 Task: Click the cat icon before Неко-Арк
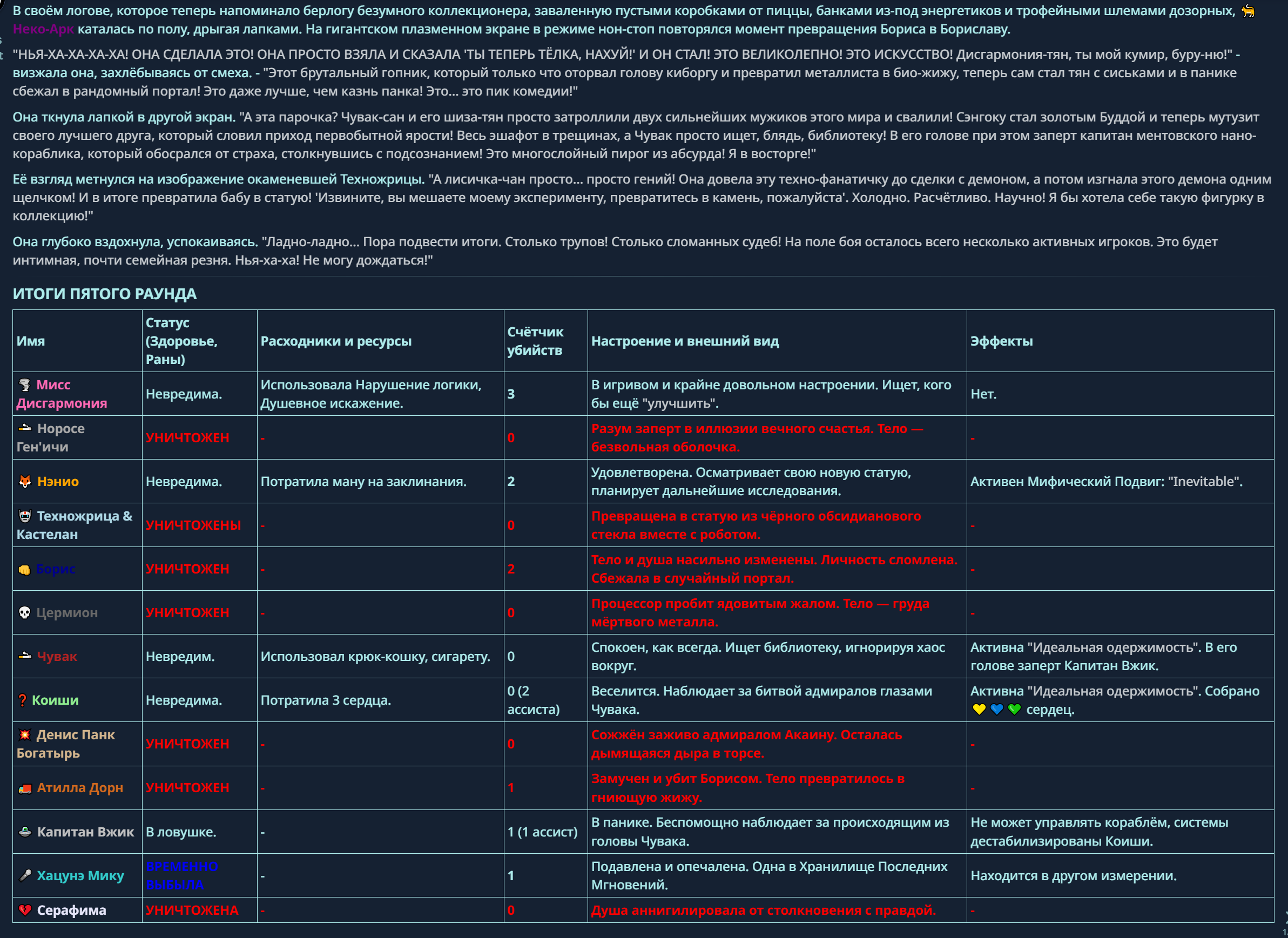(x=1247, y=11)
